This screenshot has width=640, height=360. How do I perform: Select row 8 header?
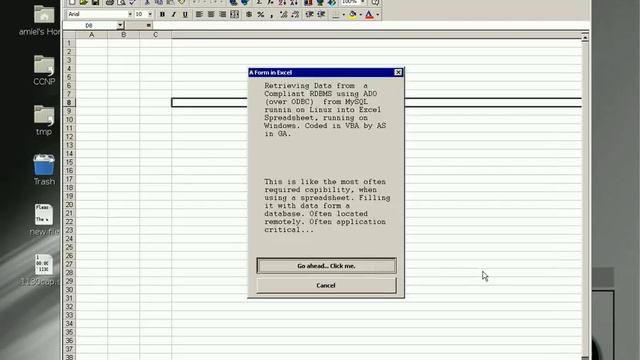pyautogui.click(x=69, y=102)
